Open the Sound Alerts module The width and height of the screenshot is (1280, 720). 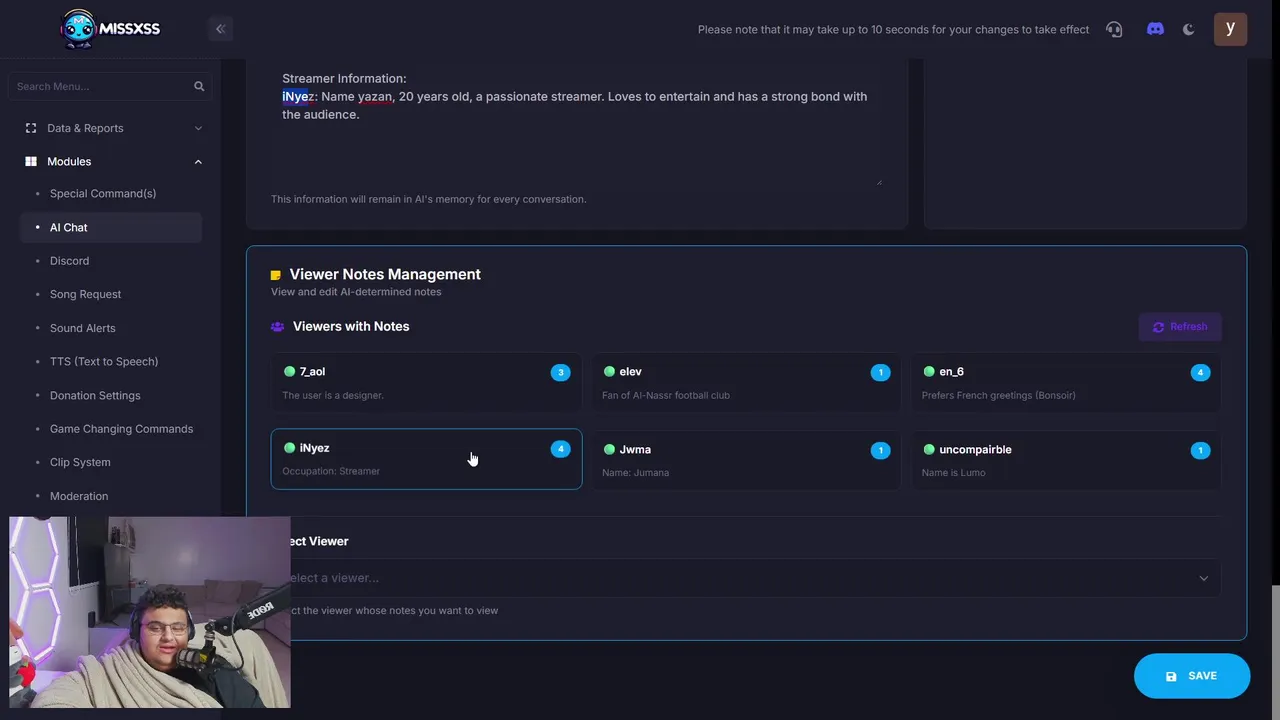[82, 328]
